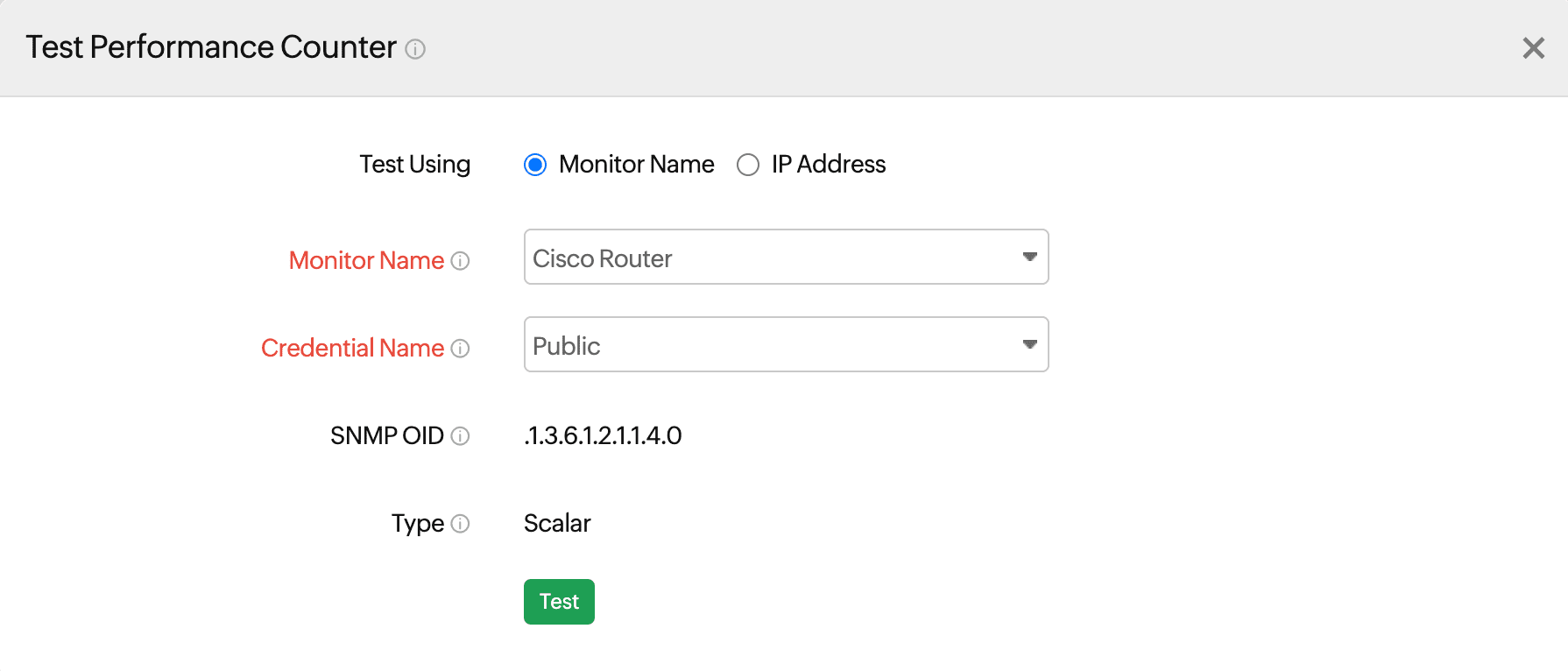Open the Cisco Router monitor dropdown
The width and height of the screenshot is (1568, 671).
(x=771, y=258)
